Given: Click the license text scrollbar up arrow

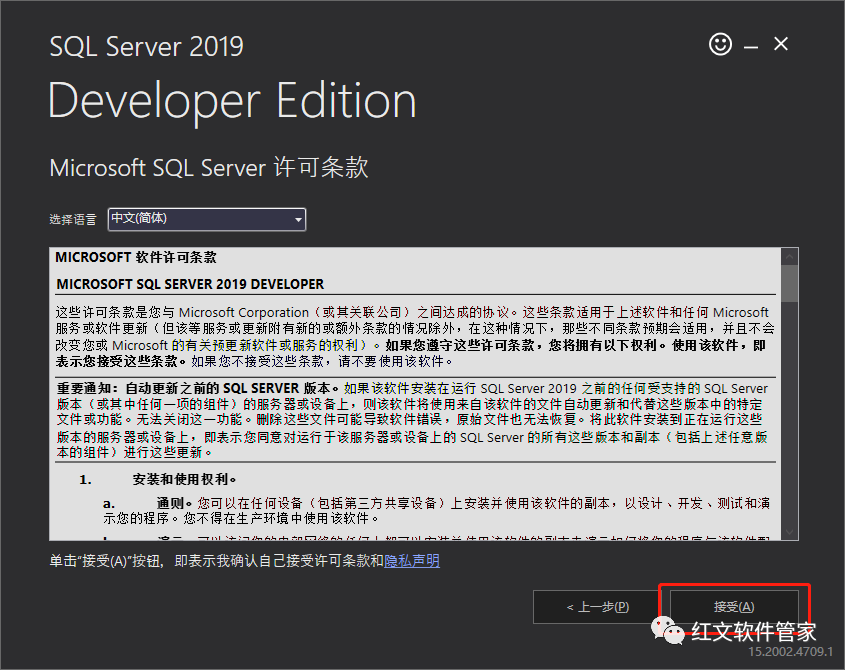Looking at the screenshot, I should [x=790, y=257].
